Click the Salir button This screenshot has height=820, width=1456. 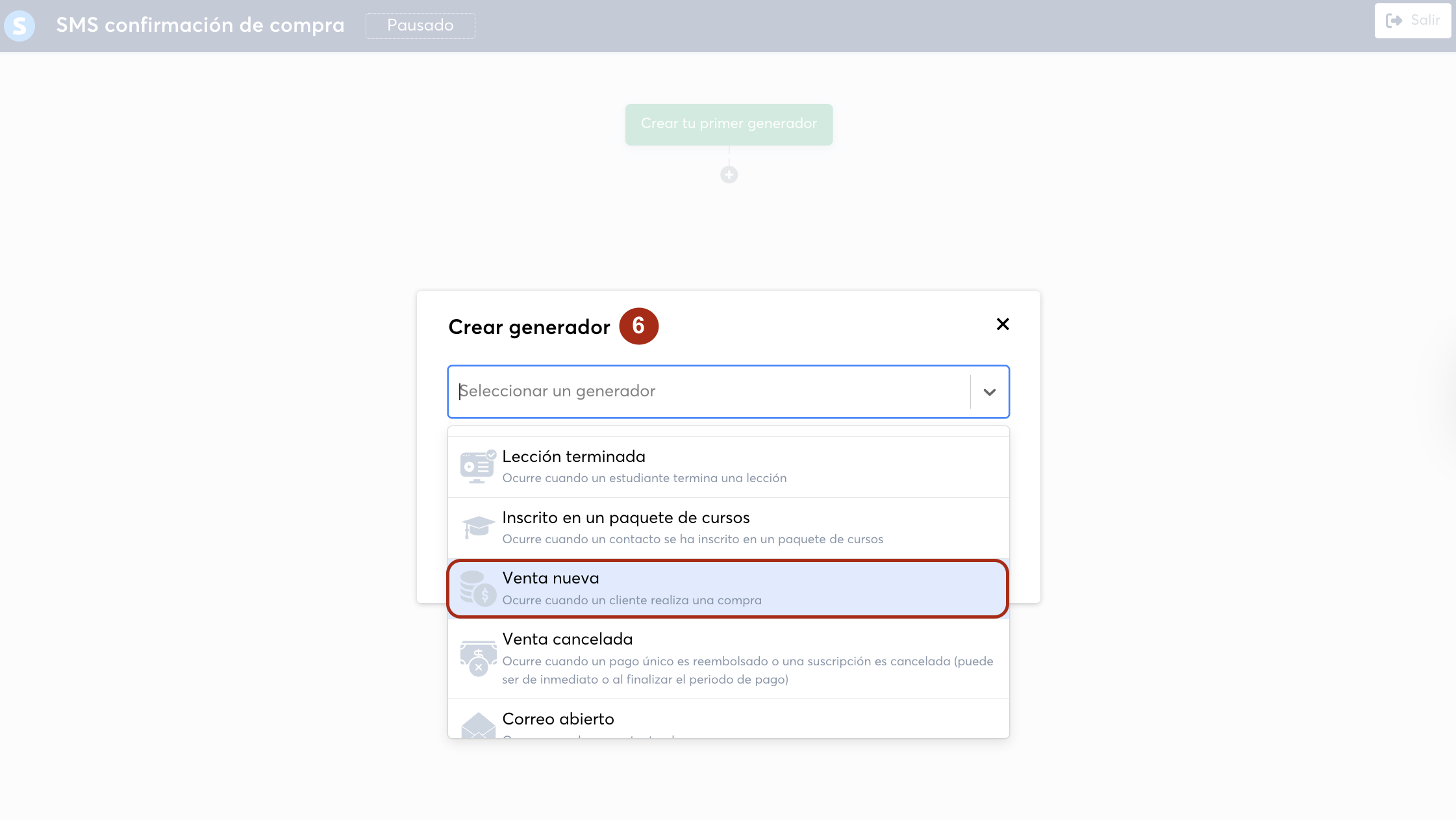1412,21
